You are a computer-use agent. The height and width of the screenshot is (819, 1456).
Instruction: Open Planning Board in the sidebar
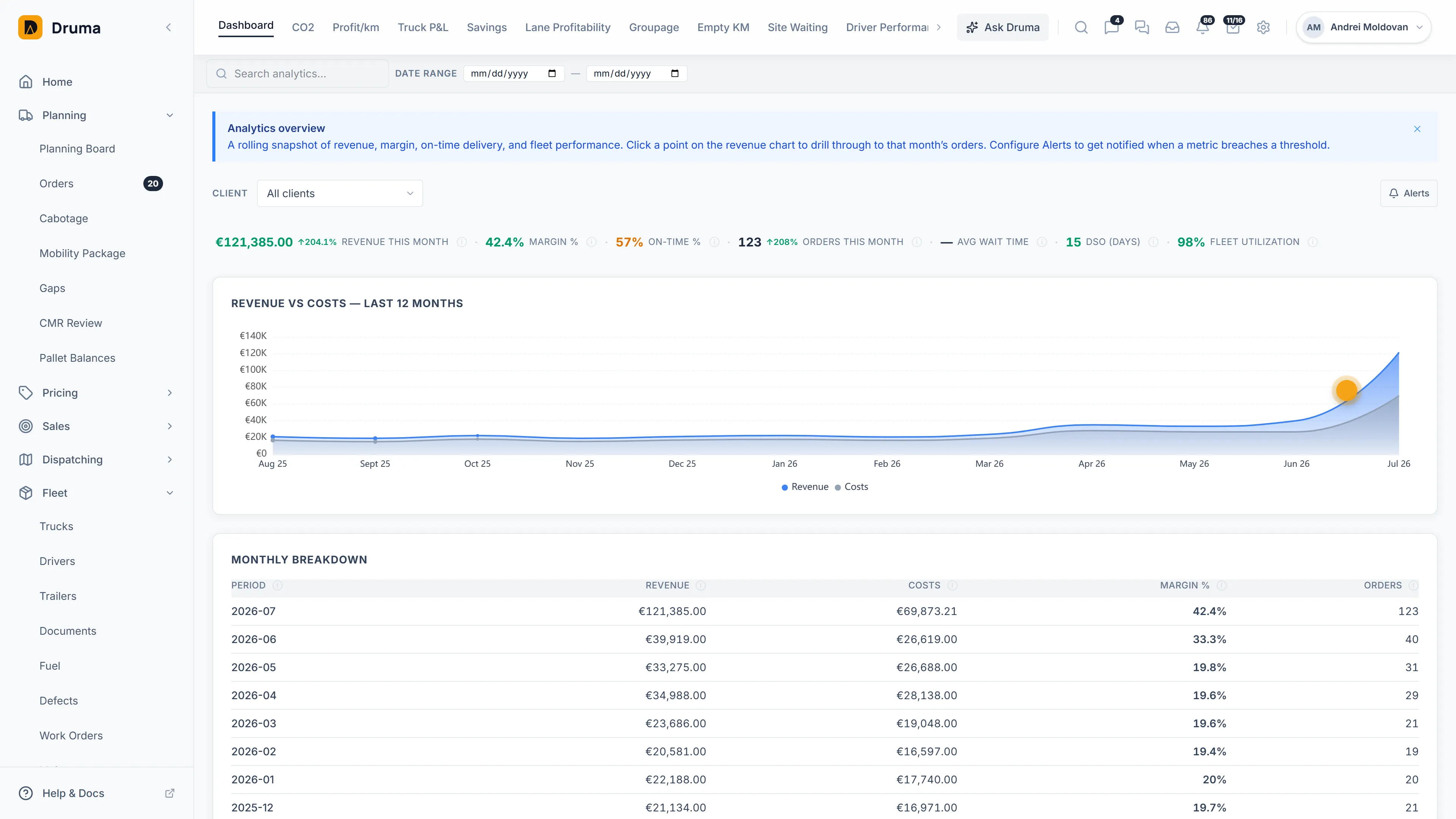77,149
